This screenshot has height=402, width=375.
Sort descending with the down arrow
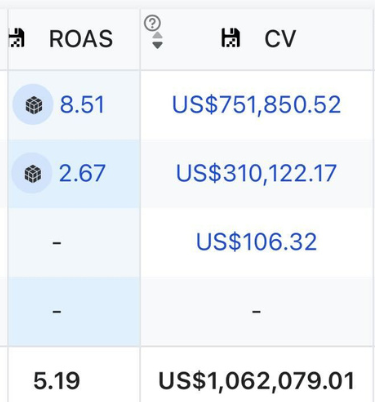pyautogui.click(x=157, y=45)
